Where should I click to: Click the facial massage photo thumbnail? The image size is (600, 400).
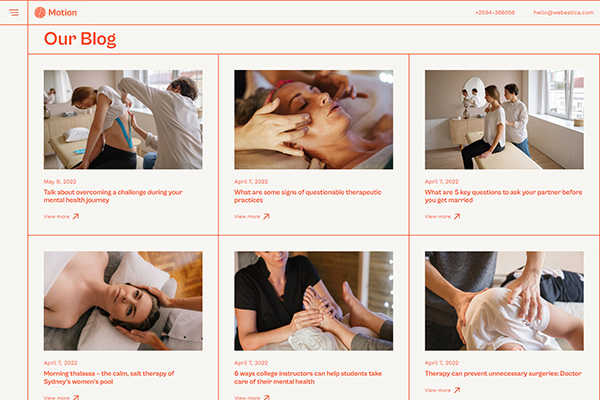313,119
